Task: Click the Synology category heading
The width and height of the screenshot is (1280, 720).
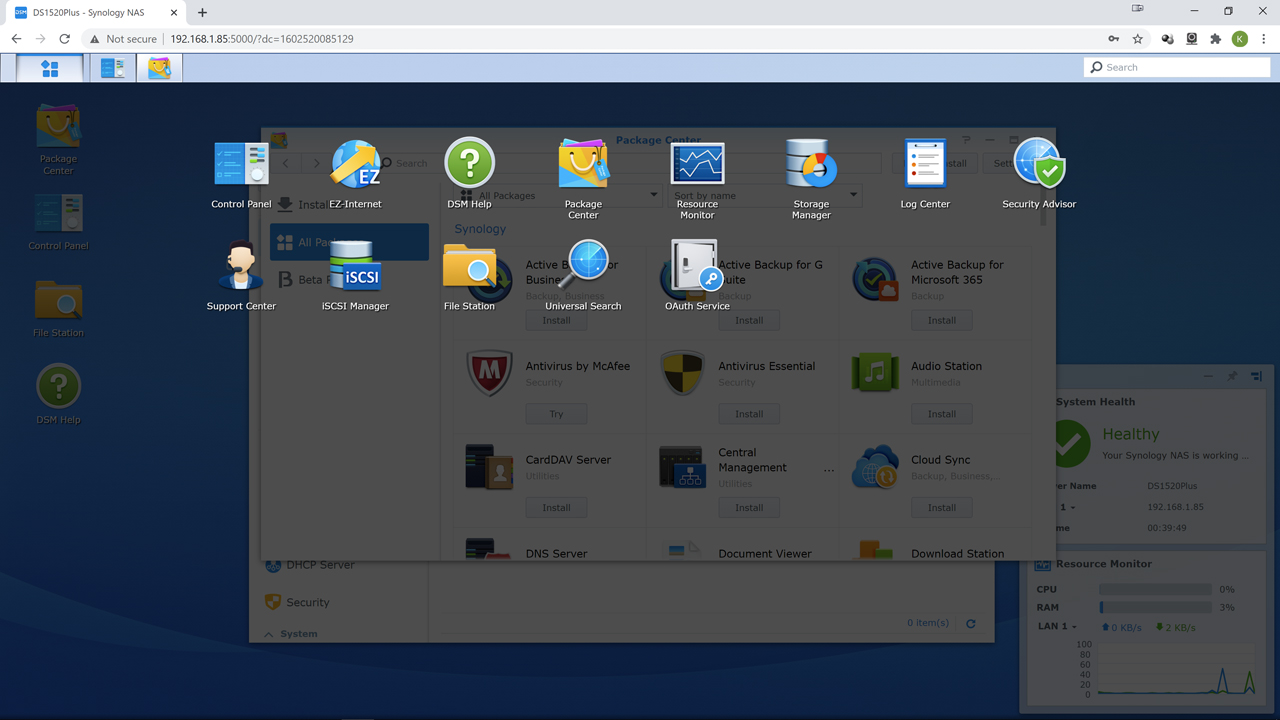Action: pos(480,229)
